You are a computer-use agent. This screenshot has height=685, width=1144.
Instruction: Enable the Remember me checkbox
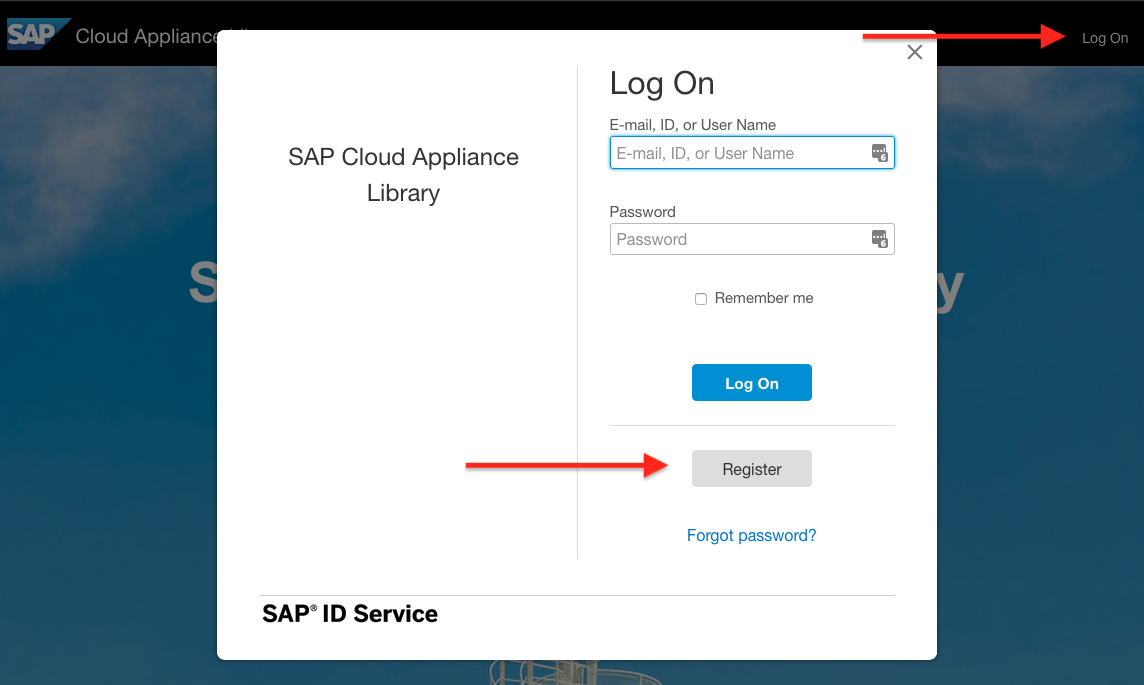701,299
